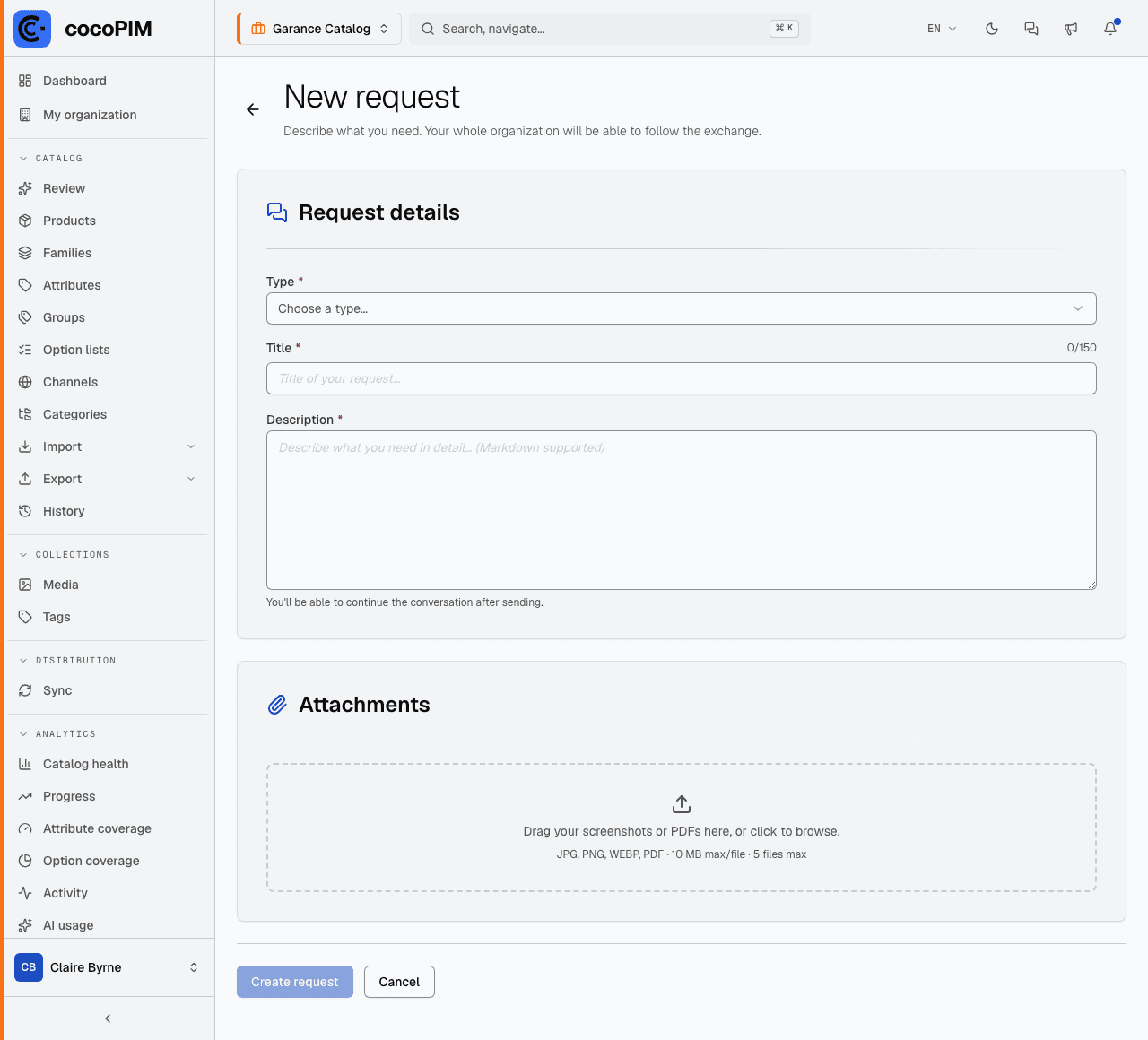Toggle dark mode moon icon

992,29
